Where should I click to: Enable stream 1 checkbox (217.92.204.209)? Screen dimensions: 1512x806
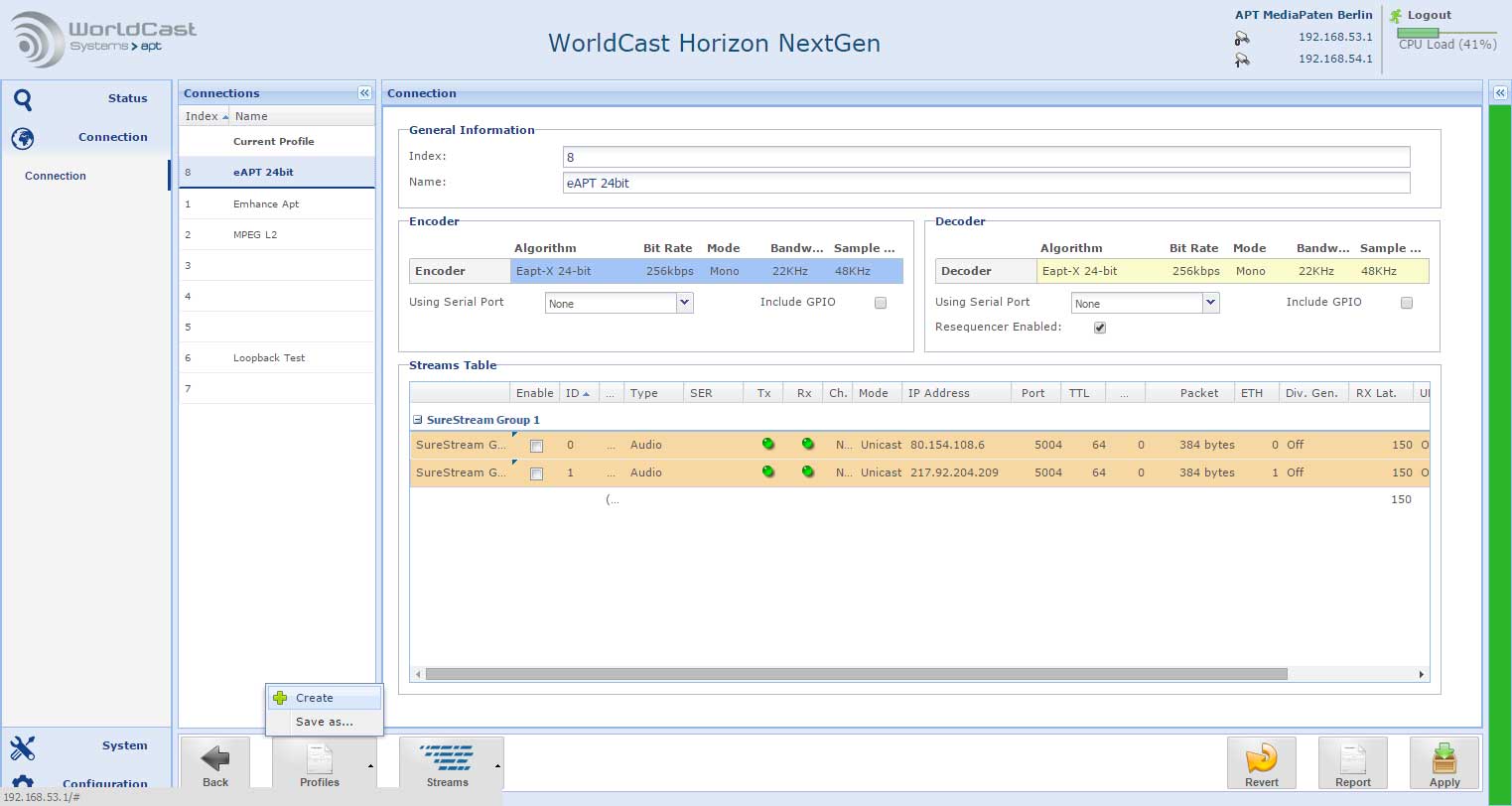[536, 474]
